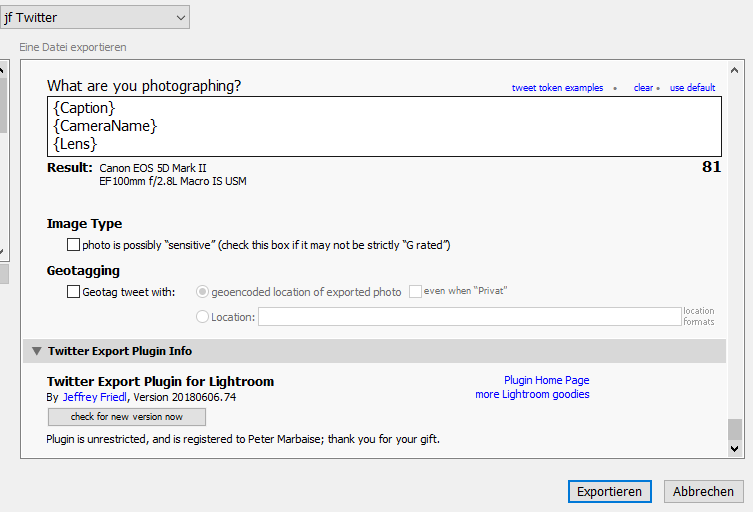Viewport: 753px width, 512px height.
Task: Tick the even when Privat checkbox
Action: click(415, 291)
